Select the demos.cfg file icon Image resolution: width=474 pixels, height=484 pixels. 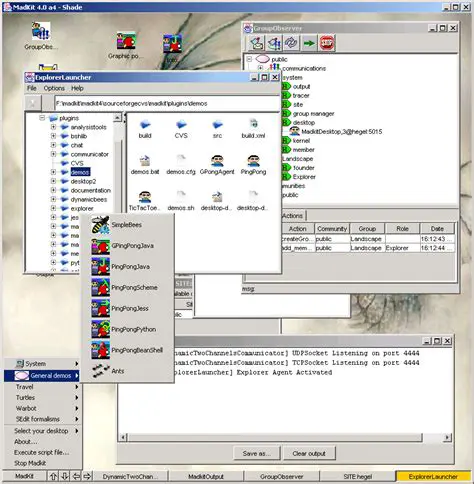coord(181,161)
